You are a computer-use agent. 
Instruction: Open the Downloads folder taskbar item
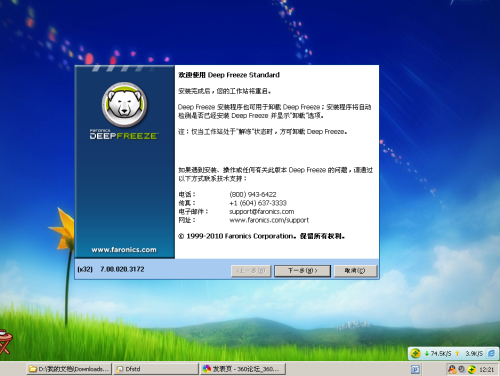[x=69, y=369]
